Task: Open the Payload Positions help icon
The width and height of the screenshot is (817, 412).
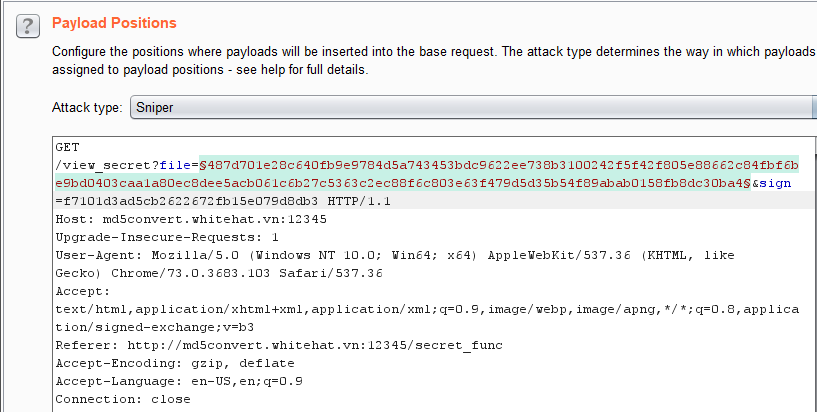Action: pos(28,26)
